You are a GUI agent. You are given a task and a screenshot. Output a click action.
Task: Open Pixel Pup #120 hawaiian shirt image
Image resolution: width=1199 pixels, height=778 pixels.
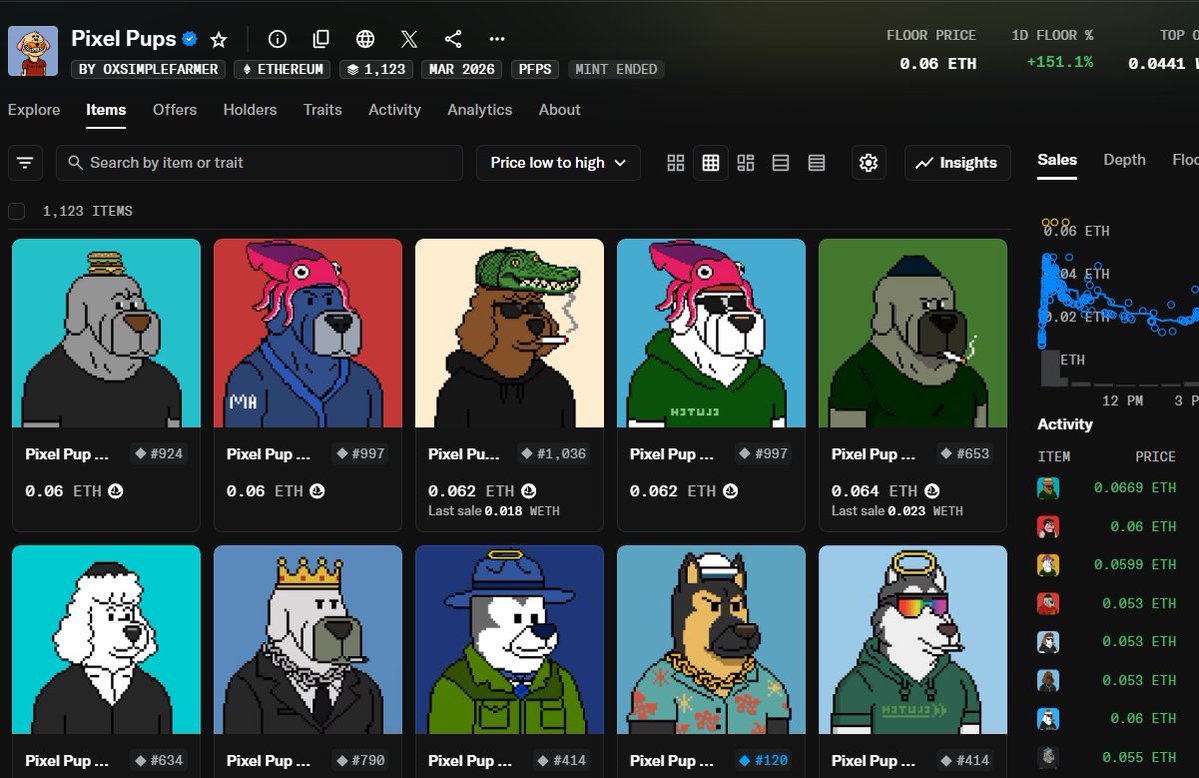711,640
